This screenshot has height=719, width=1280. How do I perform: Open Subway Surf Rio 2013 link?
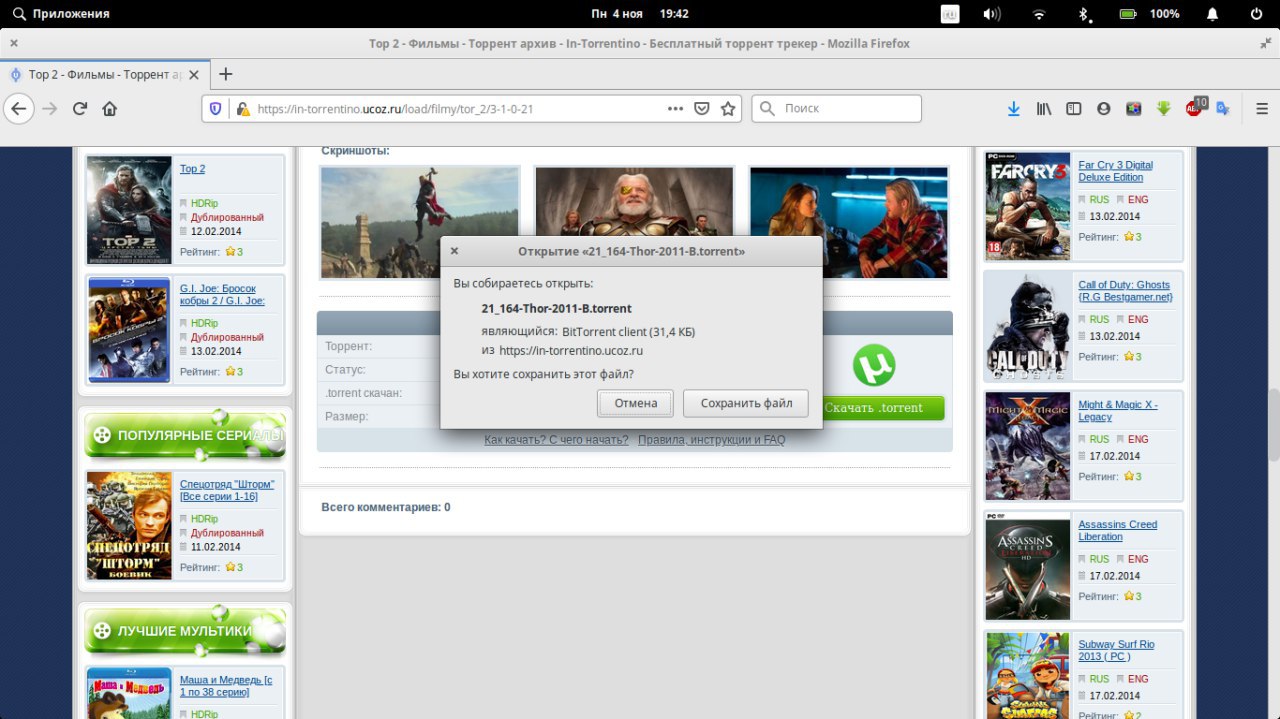pos(1116,651)
